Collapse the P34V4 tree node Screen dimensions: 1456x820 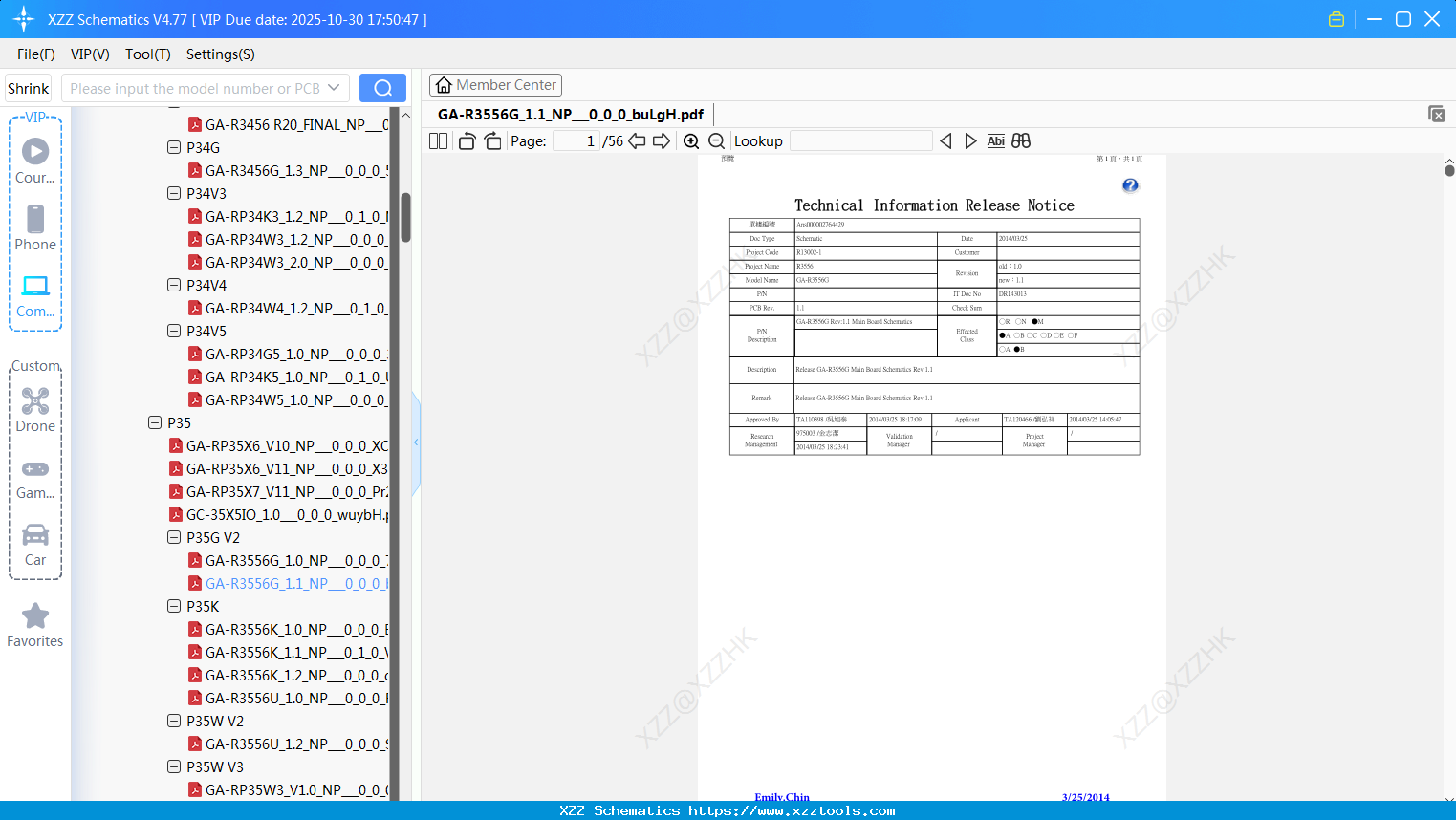(174, 286)
